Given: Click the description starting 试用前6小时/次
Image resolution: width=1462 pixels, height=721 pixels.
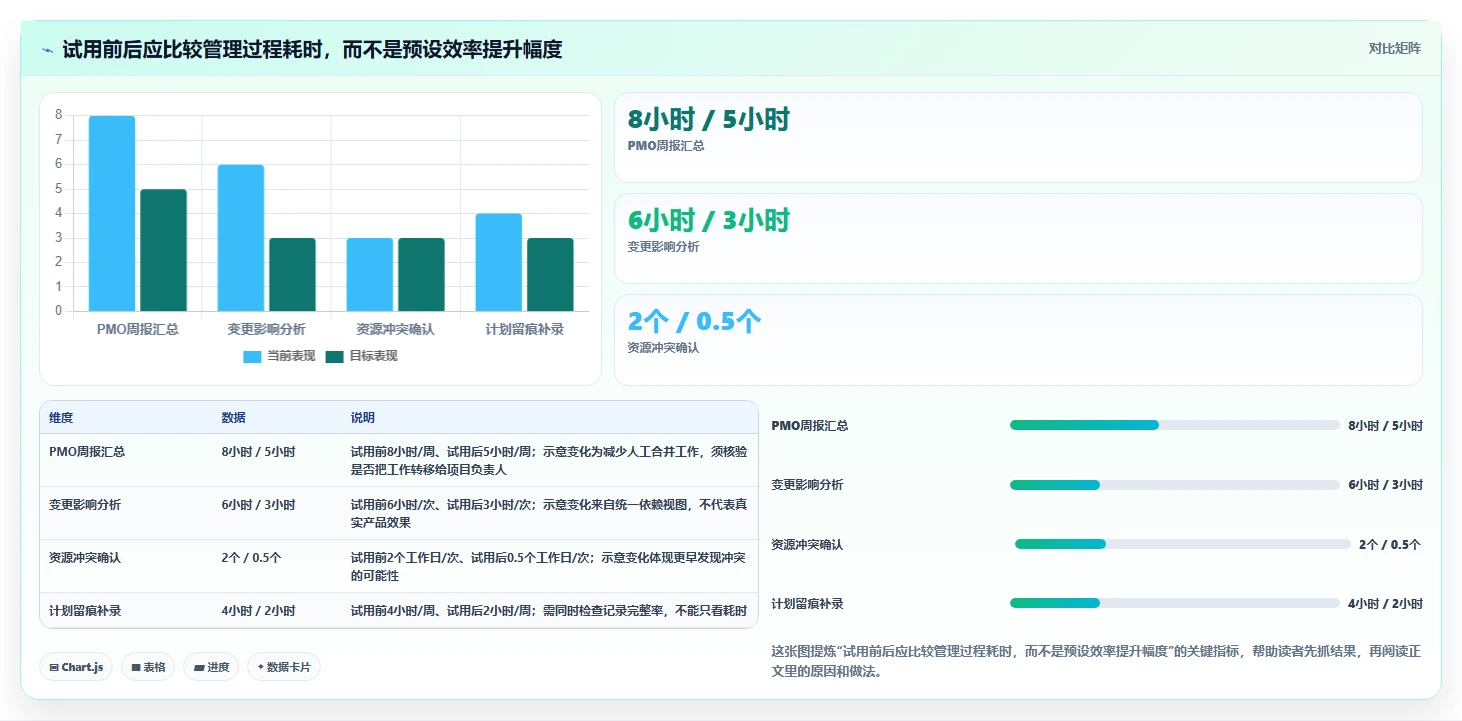Looking at the screenshot, I should pyautogui.click(x=549, y=514).
